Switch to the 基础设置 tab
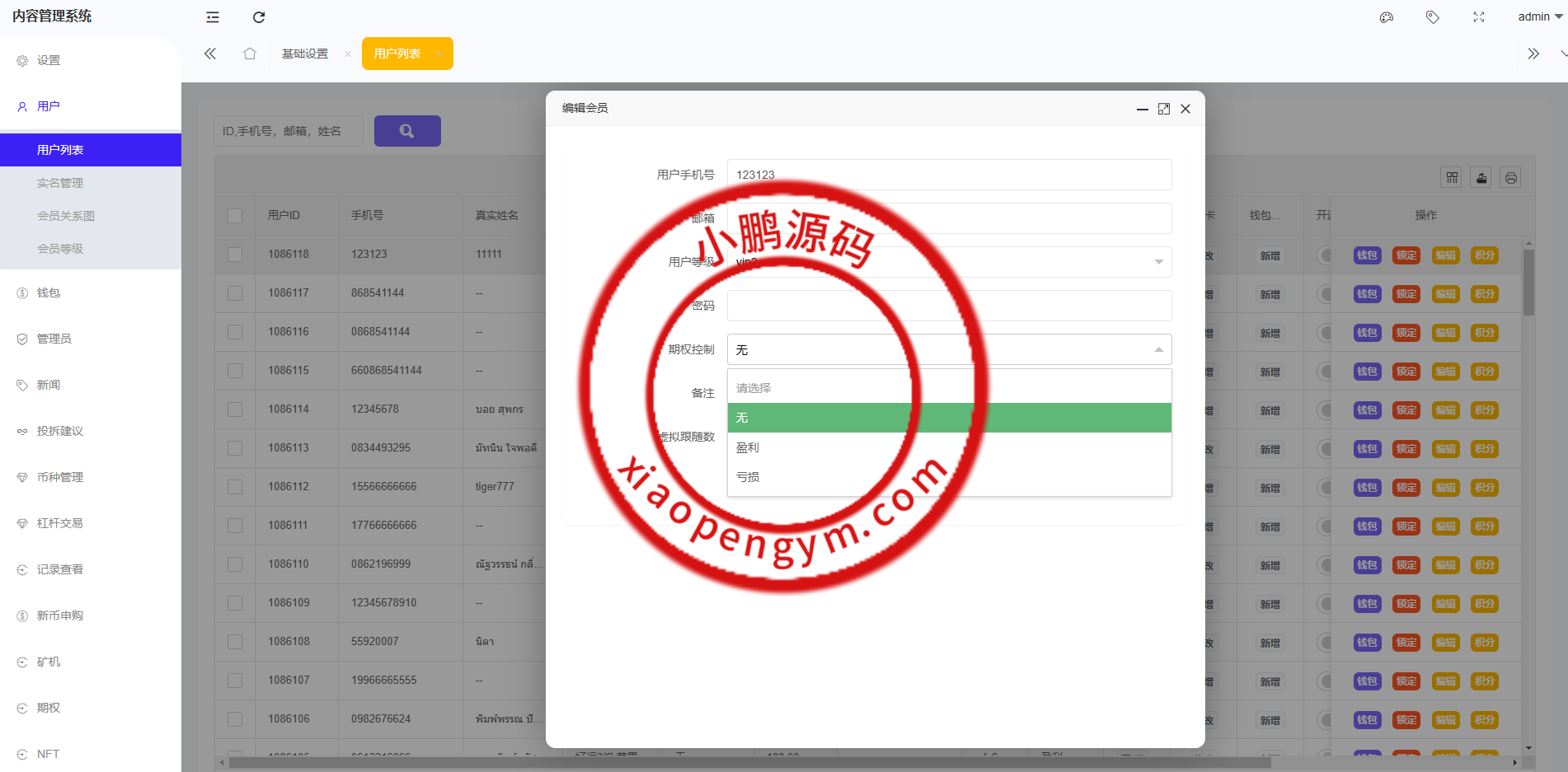Viewport: 1568px width, 772px height. pyautogui.click(x=305, y=54)
